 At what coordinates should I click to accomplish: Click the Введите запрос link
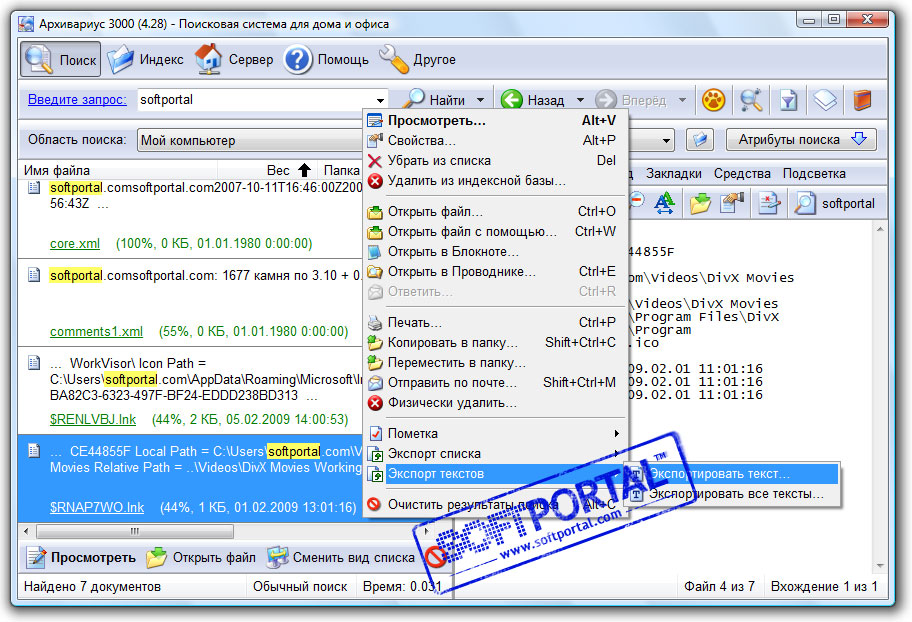point(77,99)
